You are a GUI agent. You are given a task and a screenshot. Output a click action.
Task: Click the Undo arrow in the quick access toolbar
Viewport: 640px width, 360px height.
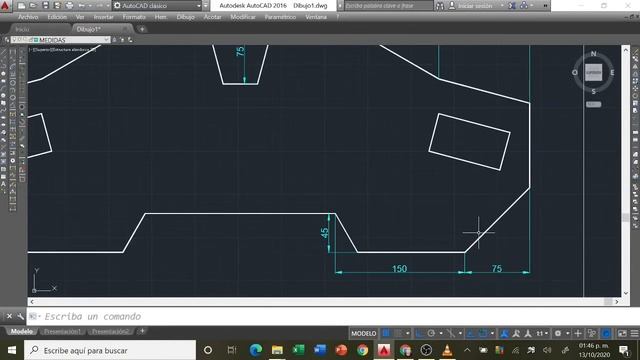[82, 6]
